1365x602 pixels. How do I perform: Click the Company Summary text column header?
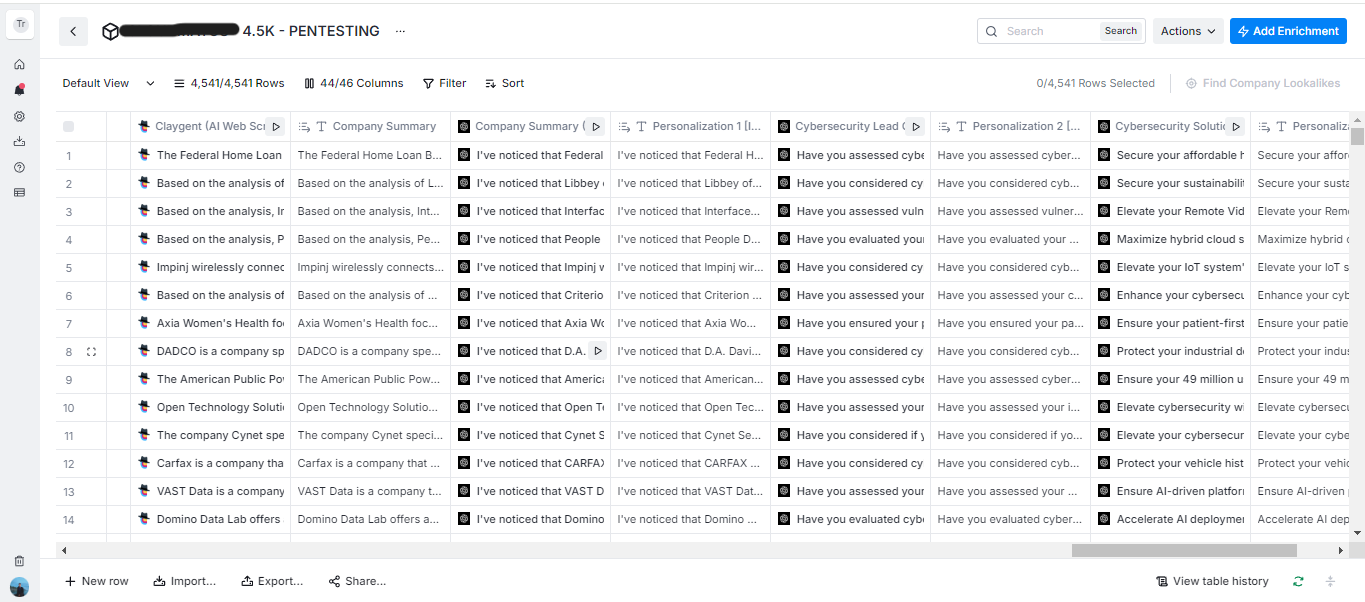coord(370,126)
